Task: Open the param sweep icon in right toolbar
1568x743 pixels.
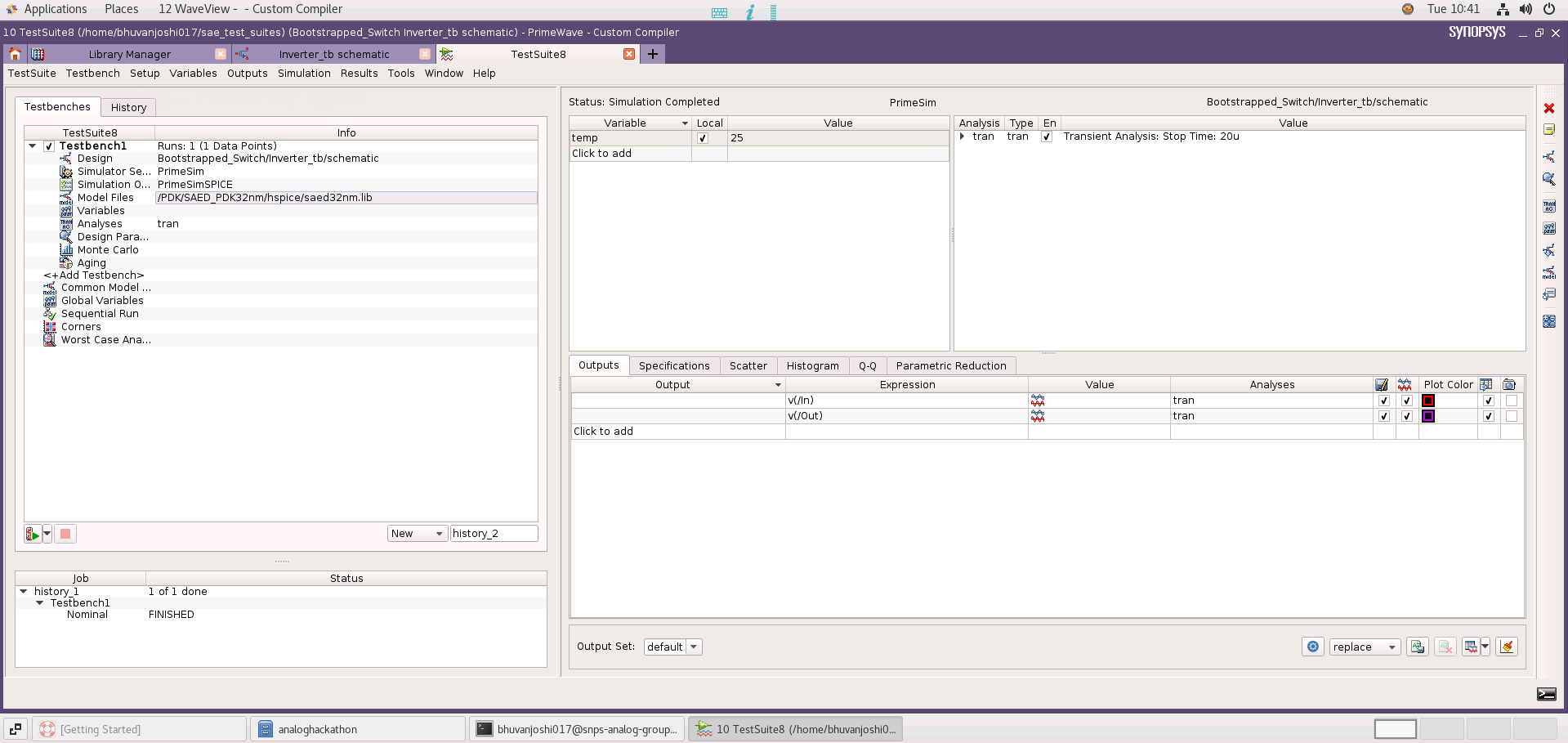Action: click(1548, 228)
